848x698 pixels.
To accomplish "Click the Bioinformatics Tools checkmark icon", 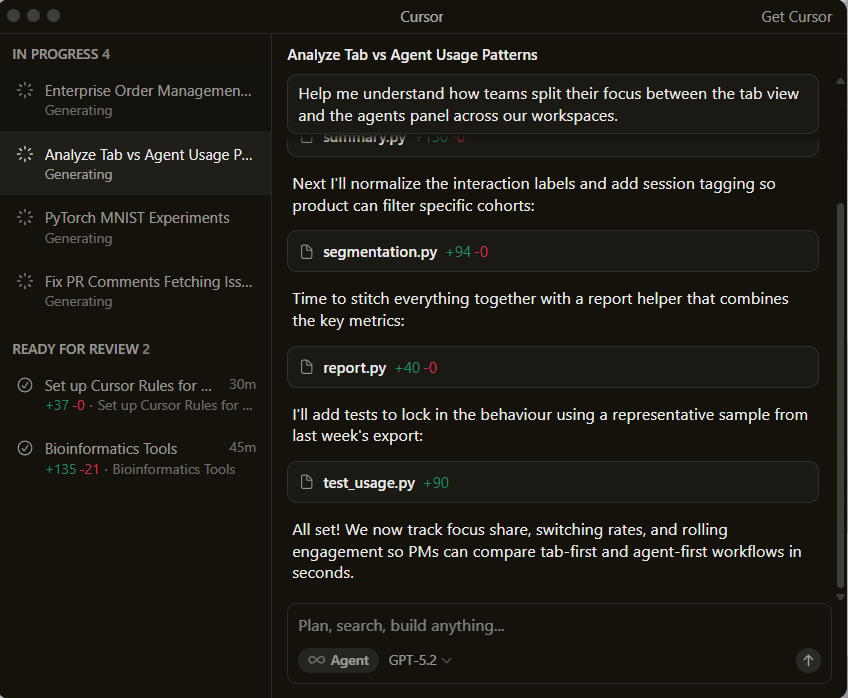I will pos(25,449).
